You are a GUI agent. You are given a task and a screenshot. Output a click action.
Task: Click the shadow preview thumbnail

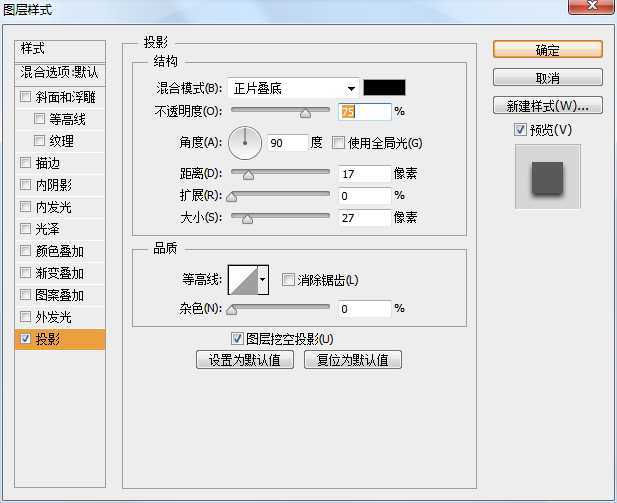click(x=547, y=176)
